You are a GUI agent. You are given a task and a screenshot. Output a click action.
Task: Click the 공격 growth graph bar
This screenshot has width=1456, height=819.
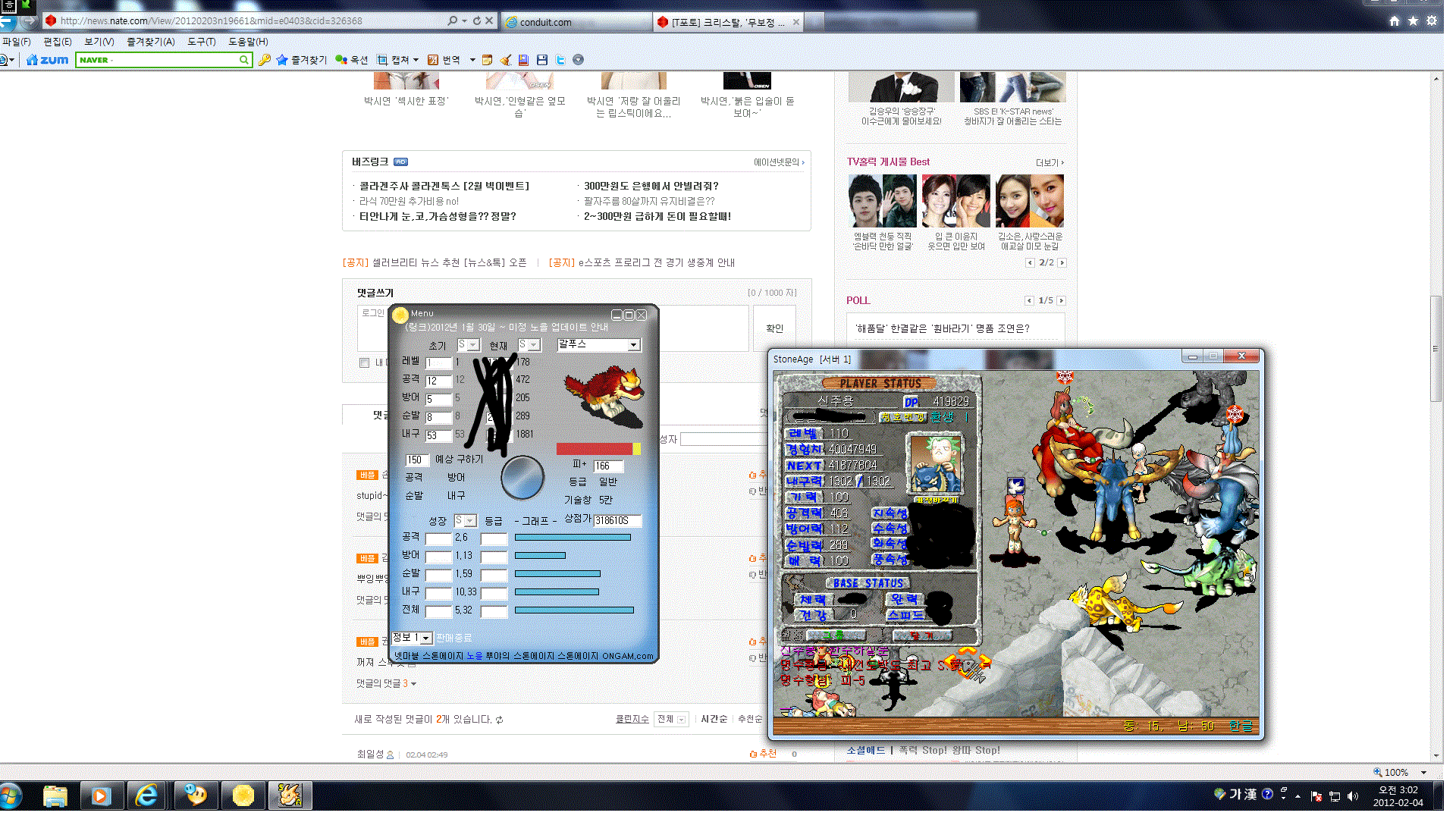[x=573, y=538]
